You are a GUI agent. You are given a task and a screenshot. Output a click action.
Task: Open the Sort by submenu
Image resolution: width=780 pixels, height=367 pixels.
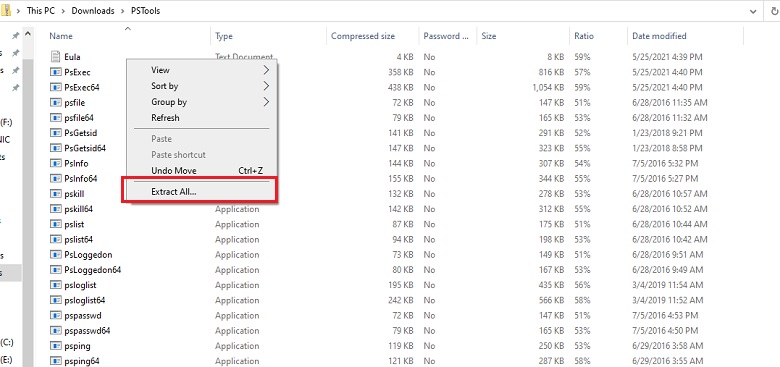pos(202,86)
